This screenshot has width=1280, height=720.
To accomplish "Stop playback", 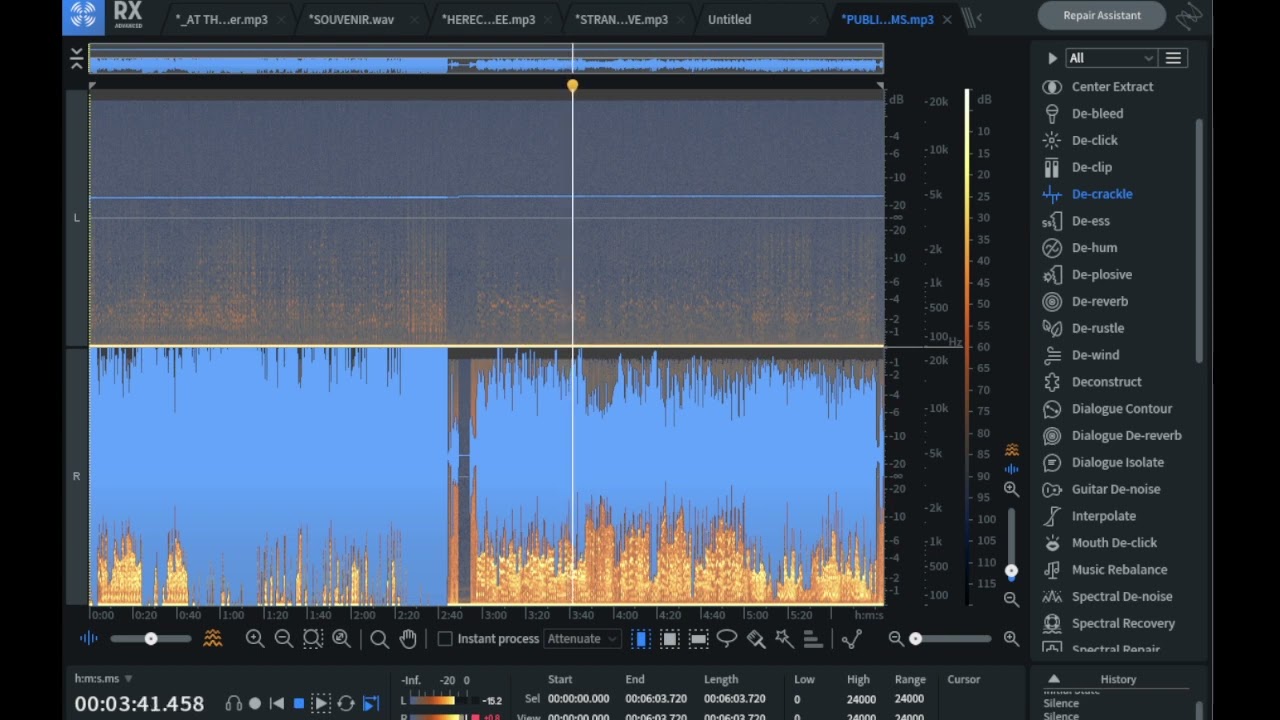I will tap(298, 704).
